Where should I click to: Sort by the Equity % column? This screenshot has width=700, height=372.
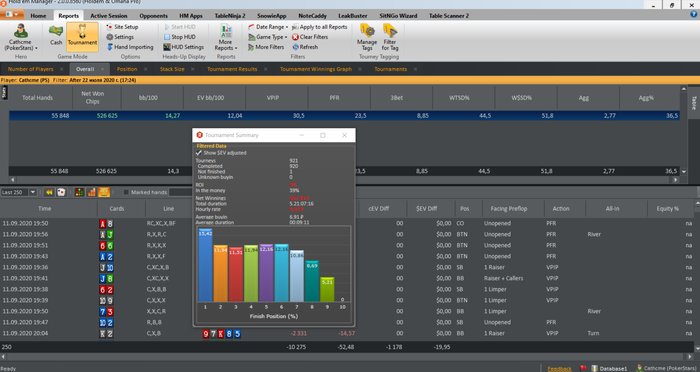click(x=667, y=209)
